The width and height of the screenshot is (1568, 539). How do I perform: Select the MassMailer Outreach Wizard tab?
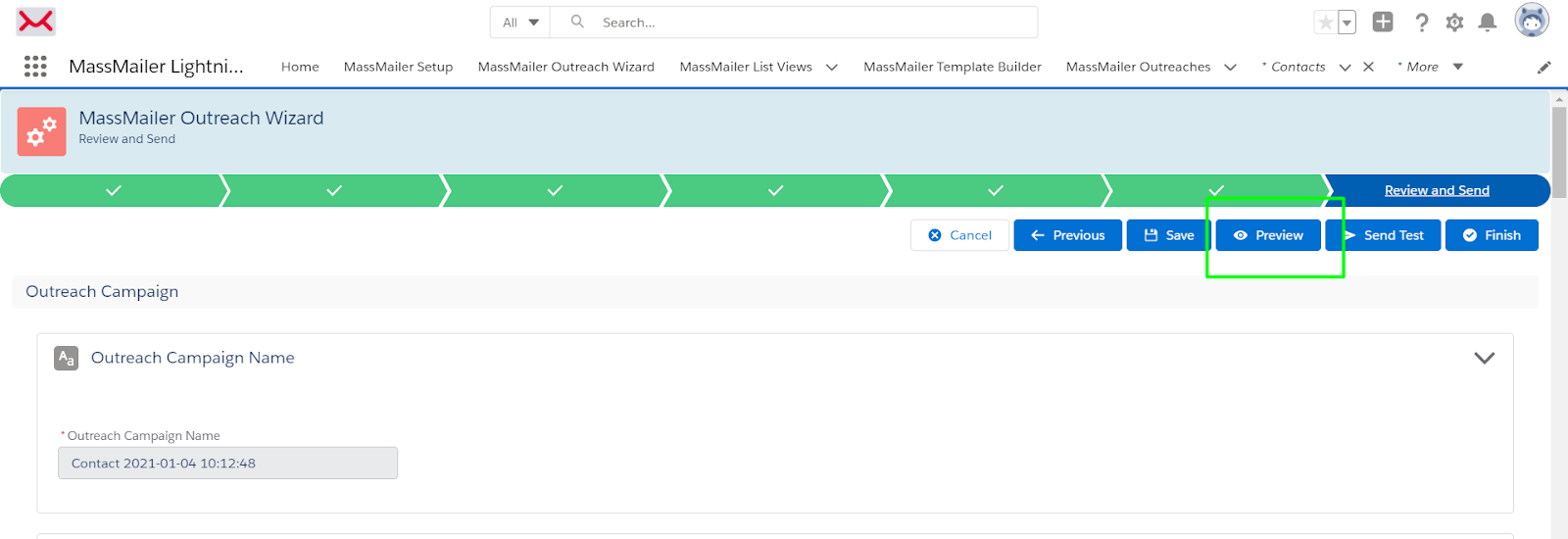pyautogui.click(x=566, y=67)
